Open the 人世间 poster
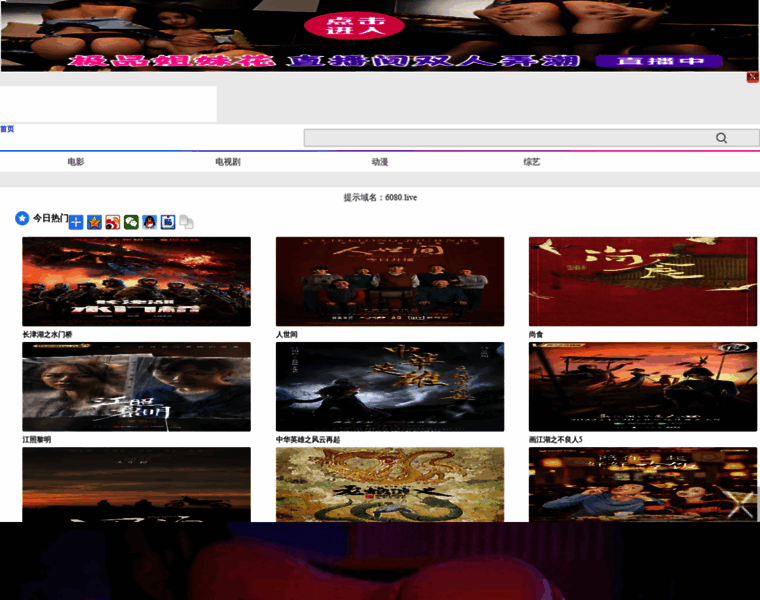This screenshot has height=600, width=760. pyautogui.click(x=390, y=282)
